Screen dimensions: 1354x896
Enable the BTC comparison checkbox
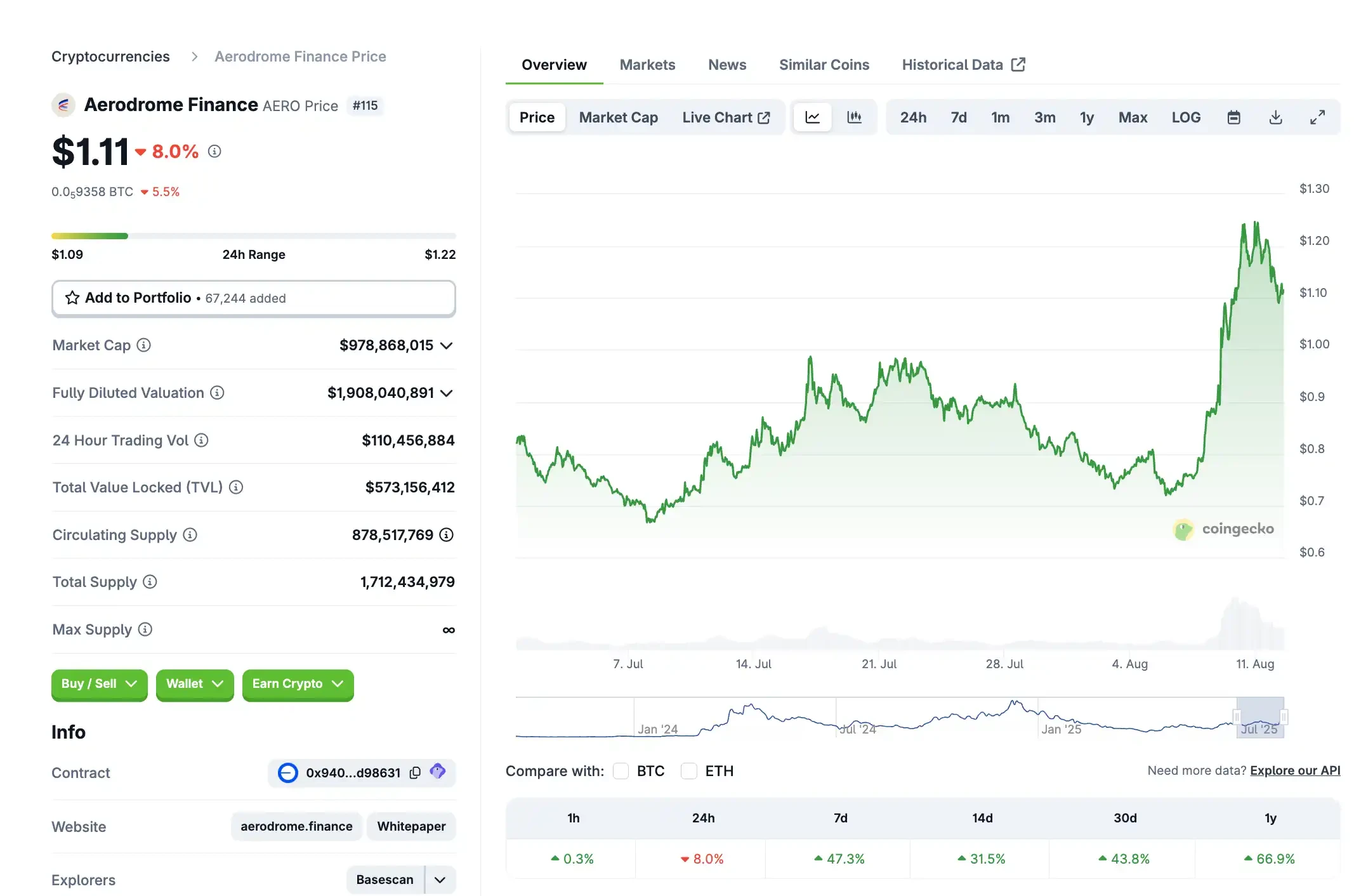point(621,770)
